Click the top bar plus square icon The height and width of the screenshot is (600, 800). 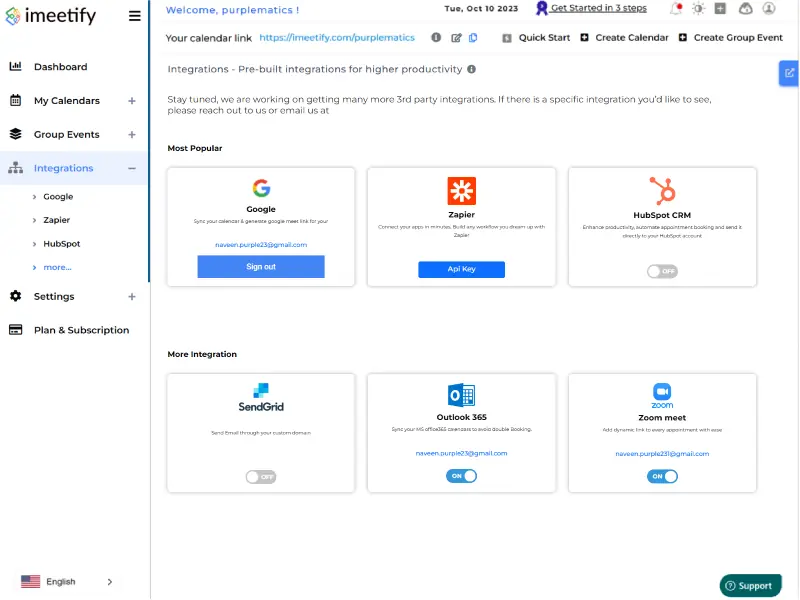click(720, 8)
